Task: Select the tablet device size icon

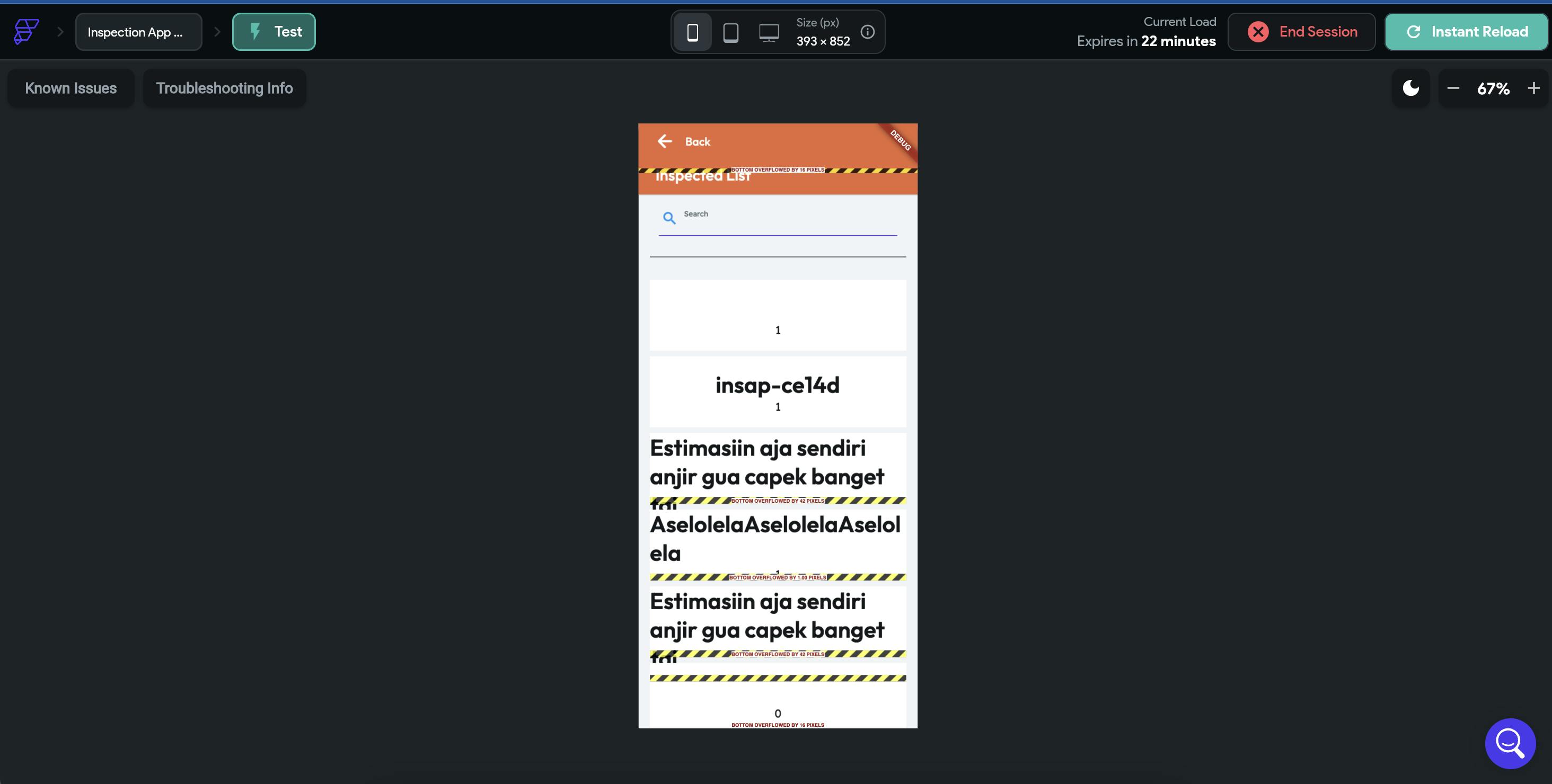Action: point(730,32)
